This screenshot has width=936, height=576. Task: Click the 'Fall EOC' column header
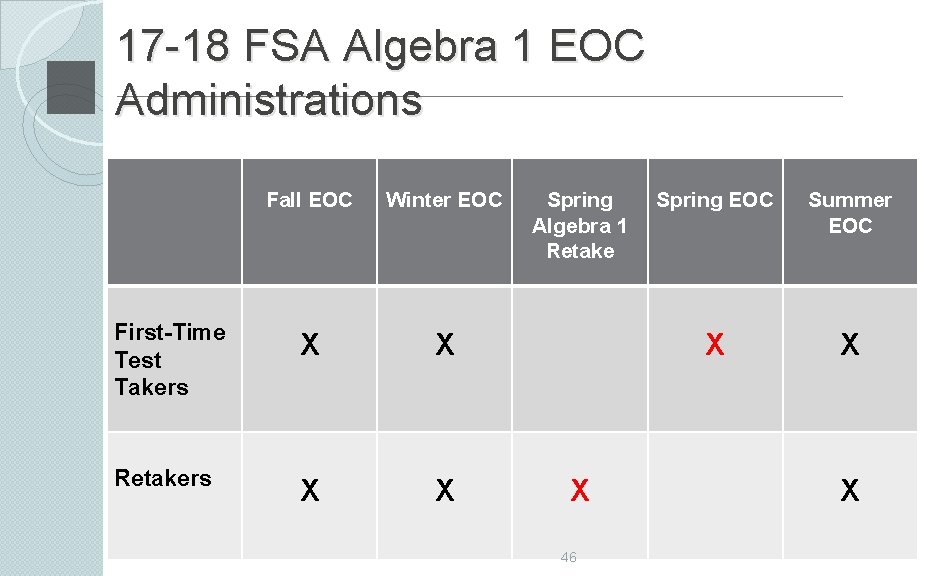click(309, 199)
